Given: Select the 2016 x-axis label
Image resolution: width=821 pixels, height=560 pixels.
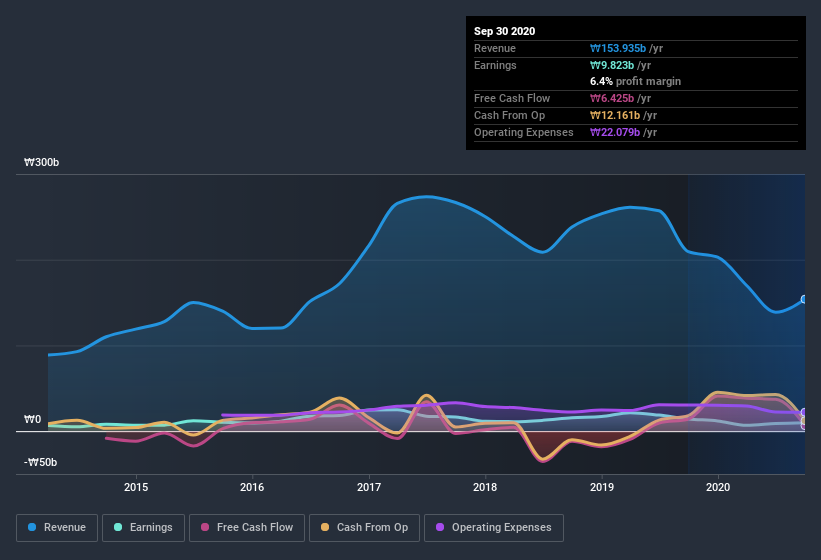Looking at the screenshot, I should tap(252, 487).
